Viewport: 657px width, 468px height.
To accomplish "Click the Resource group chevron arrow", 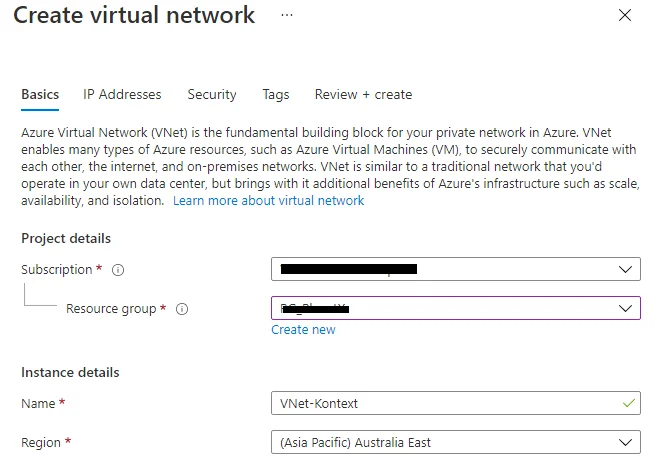I will click(626, 309).
